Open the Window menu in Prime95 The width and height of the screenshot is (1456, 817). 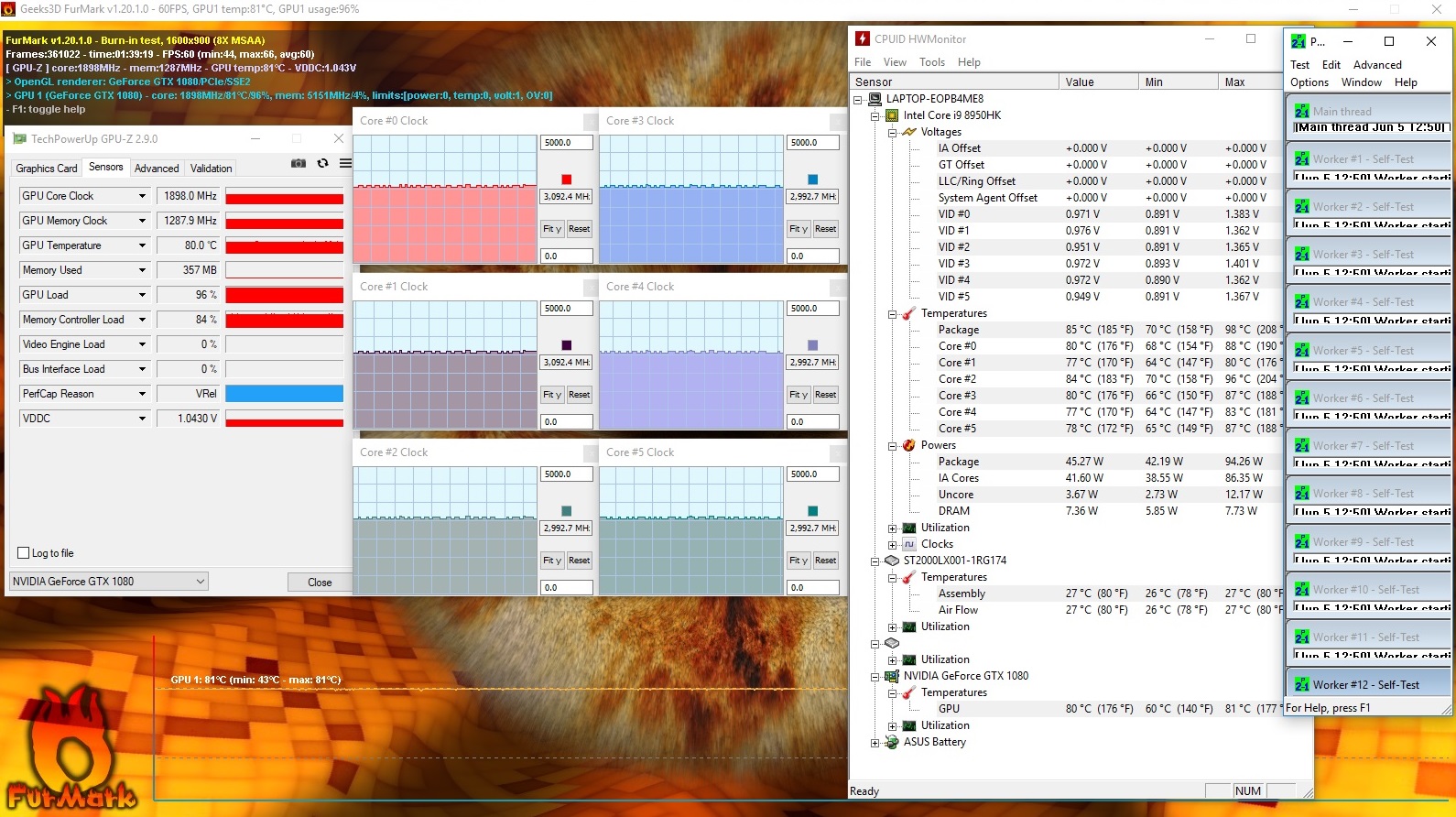point(1362,82)
